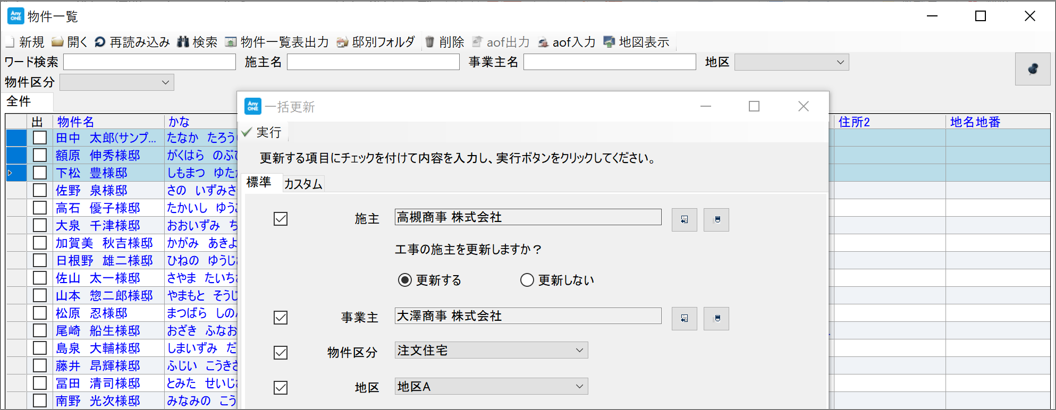Click the 削除 trash icon
The image size is (1056, 410).
click(x=430, y=42)
